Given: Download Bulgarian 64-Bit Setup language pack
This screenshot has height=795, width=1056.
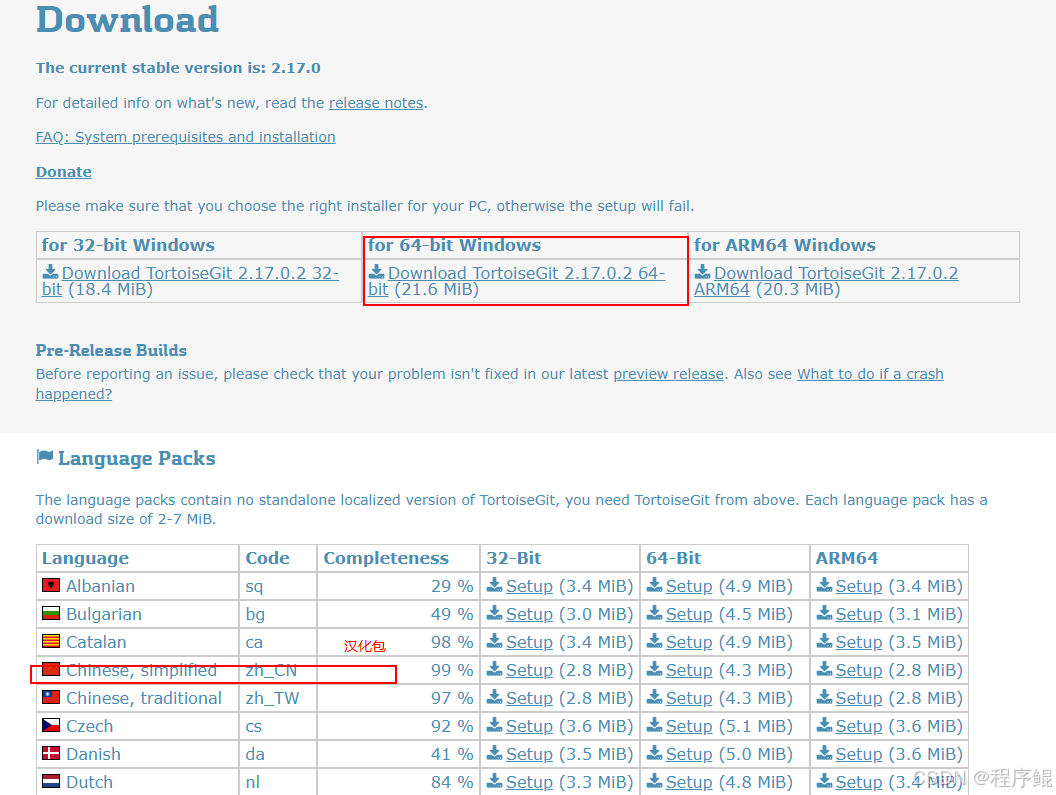Looking at the screenshot, I should [689, 614].
